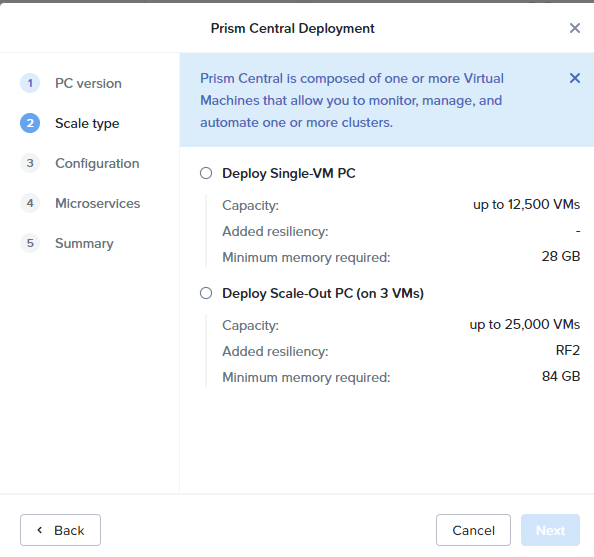This screenshot has height=557, width=594.
Task: Dismiss the blue Prism Central info banner
Action: coord(575,78)
